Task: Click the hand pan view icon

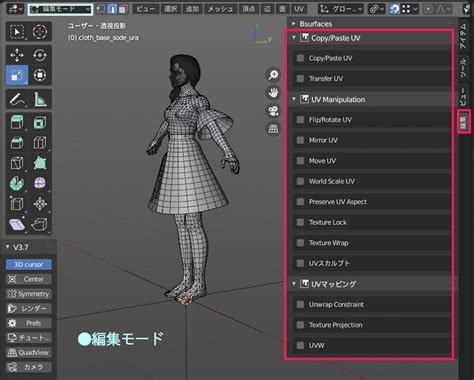Action: point(273,93)
